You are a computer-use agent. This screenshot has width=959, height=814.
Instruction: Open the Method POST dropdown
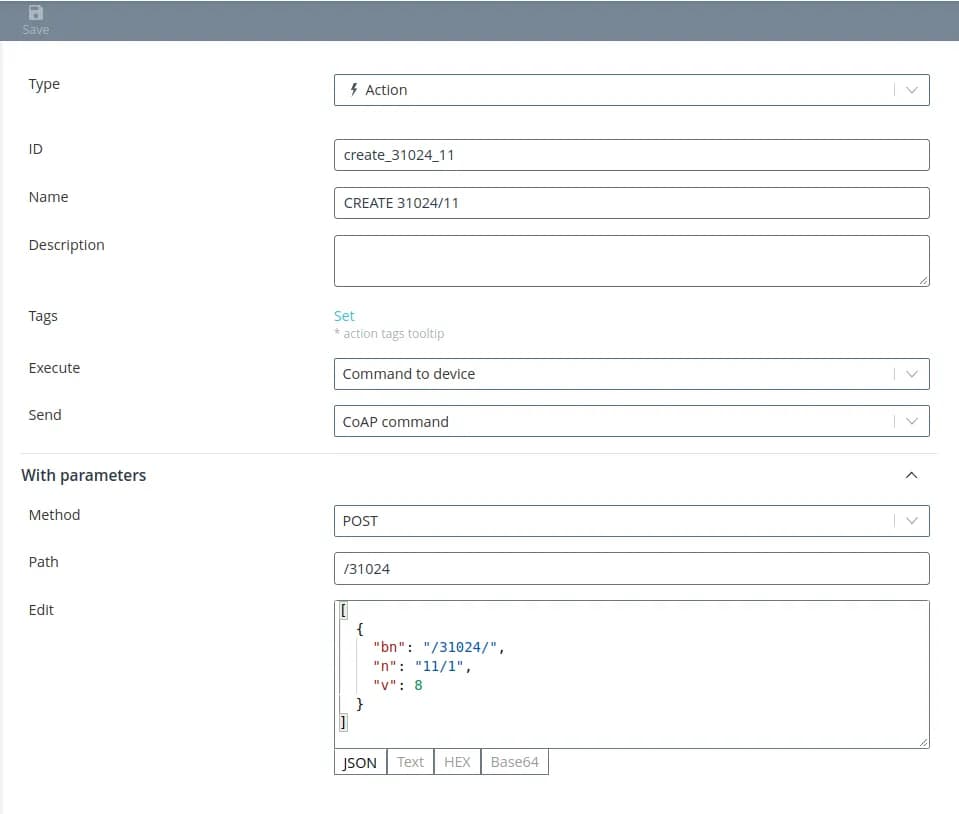pyautogui.click(x=630, y=521)
